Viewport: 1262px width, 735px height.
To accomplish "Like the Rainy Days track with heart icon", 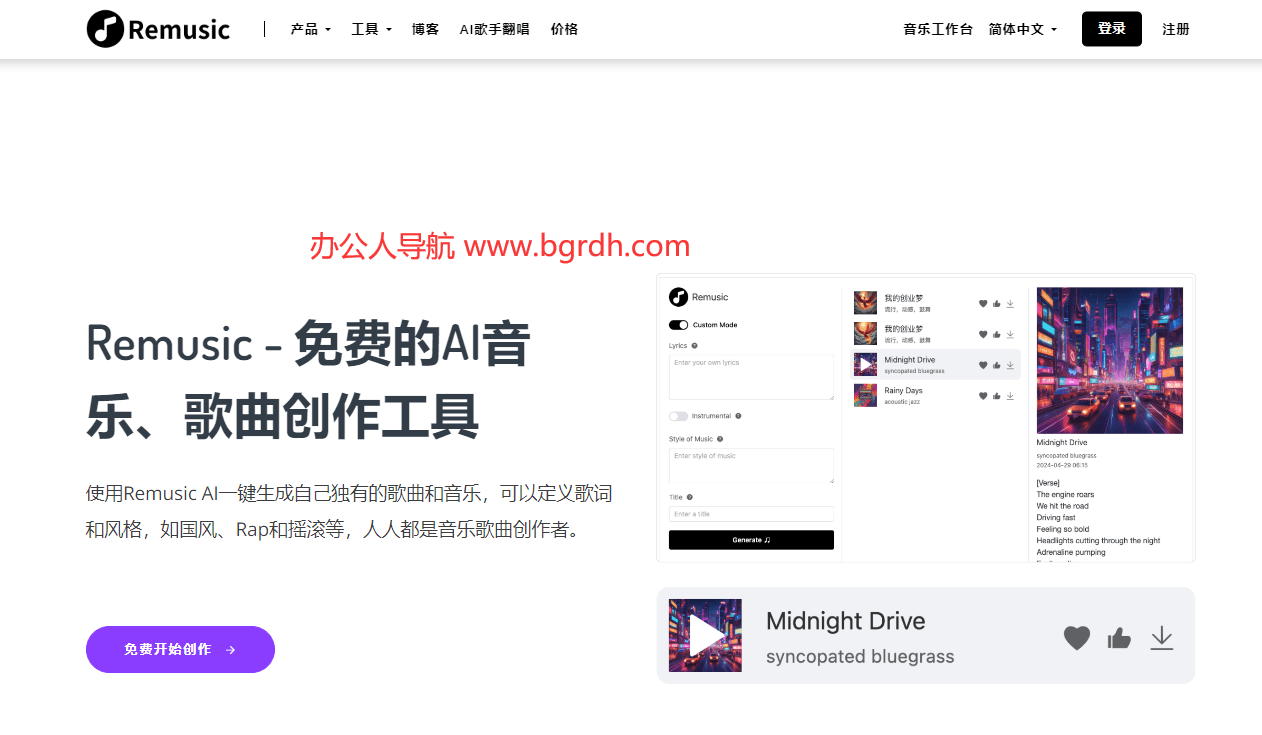I will 983,396.
